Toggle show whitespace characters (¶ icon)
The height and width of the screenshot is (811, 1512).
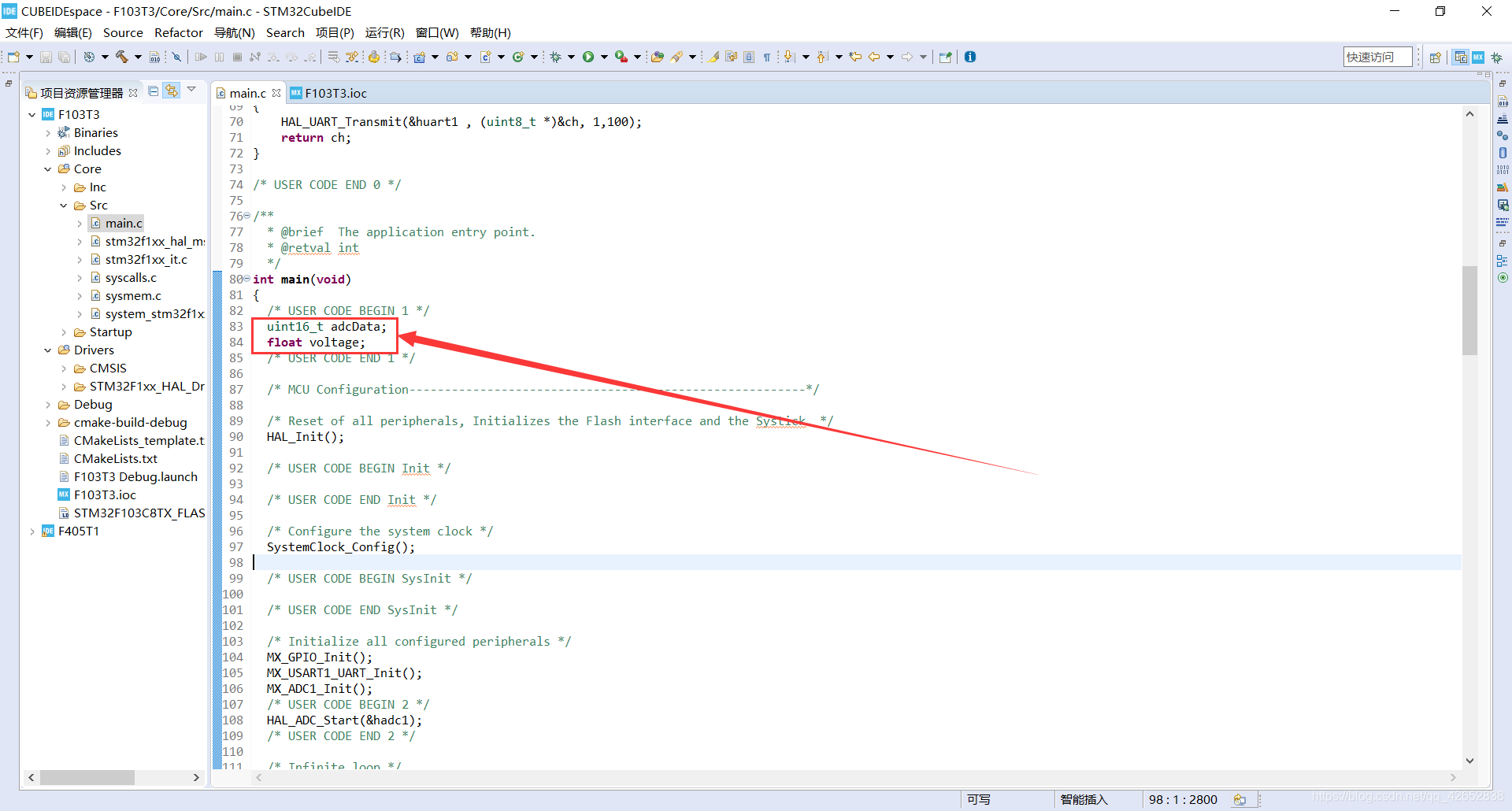tap(767, 57)
